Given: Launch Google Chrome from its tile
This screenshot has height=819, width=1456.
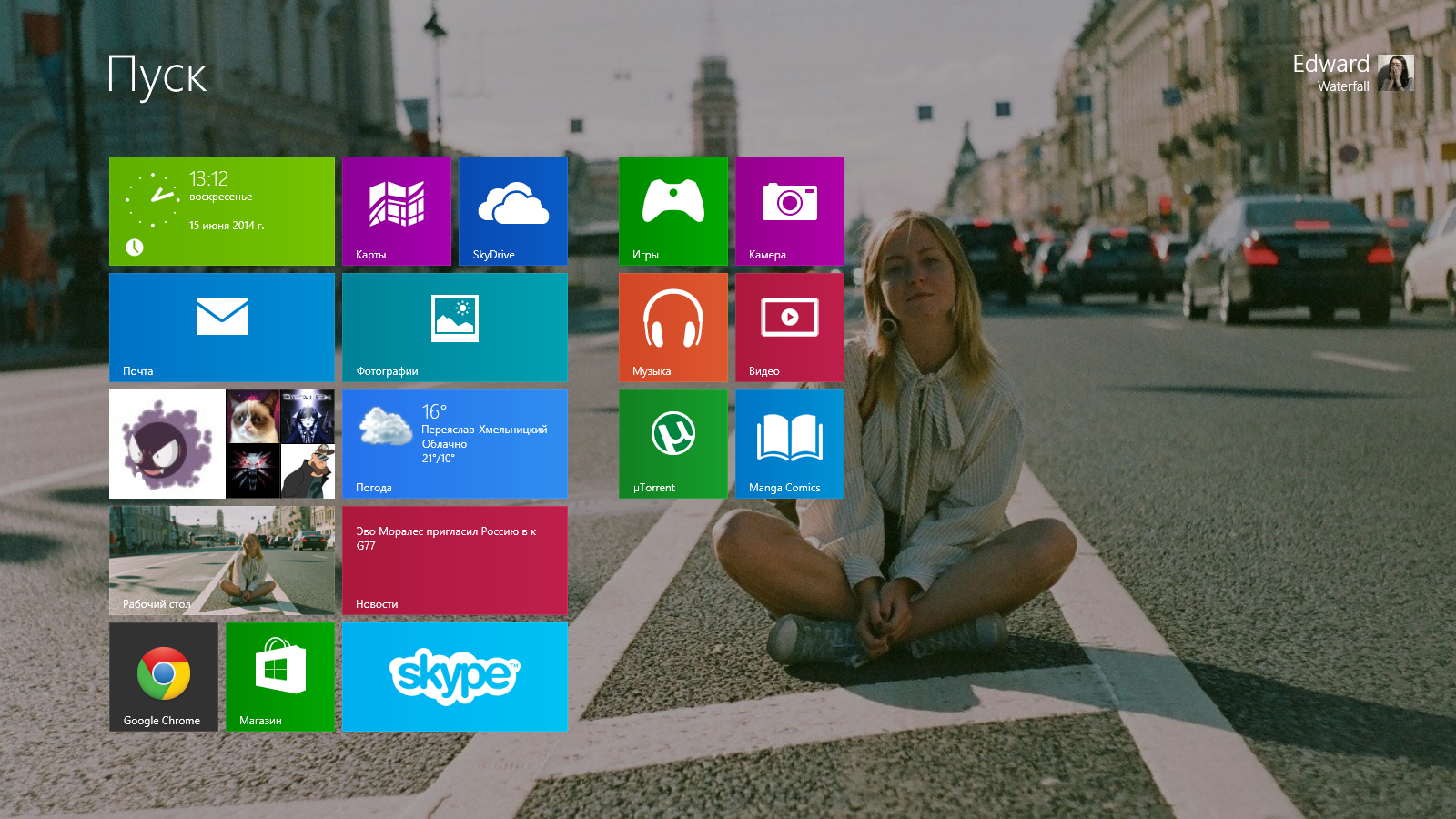Looking at the screenshot, I should pos(164,677).
